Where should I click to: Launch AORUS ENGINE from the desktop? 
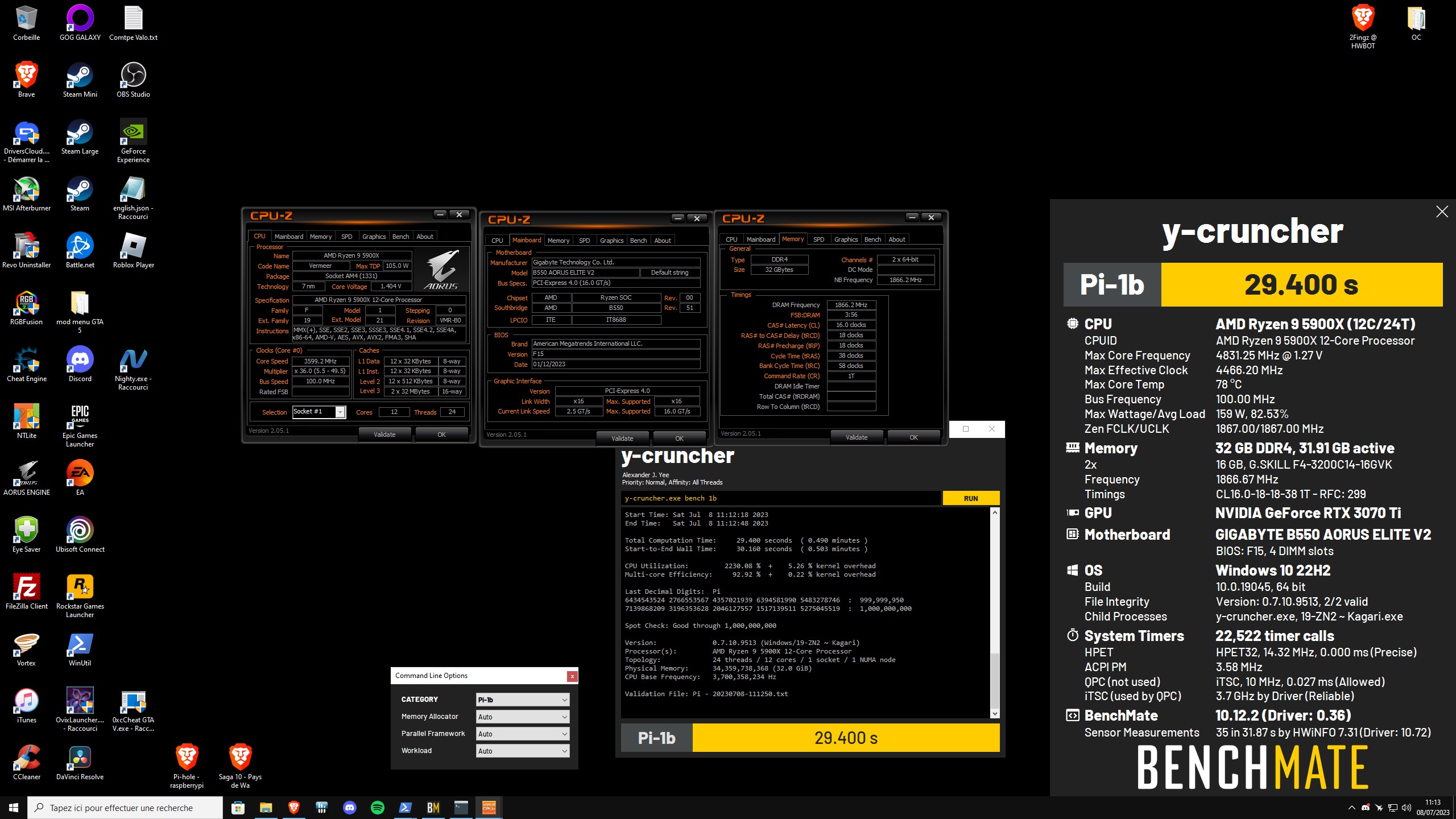[27, 478]
